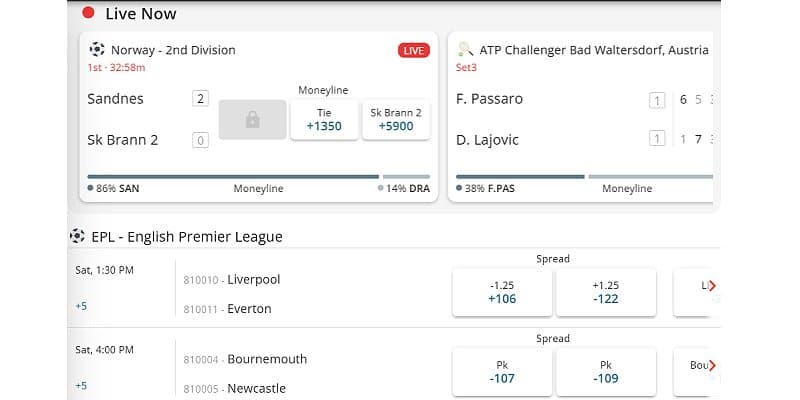Select the Tie +1350 moneyline bet
This screenshot has width=800, height=400.
click(x=324, y=119)
